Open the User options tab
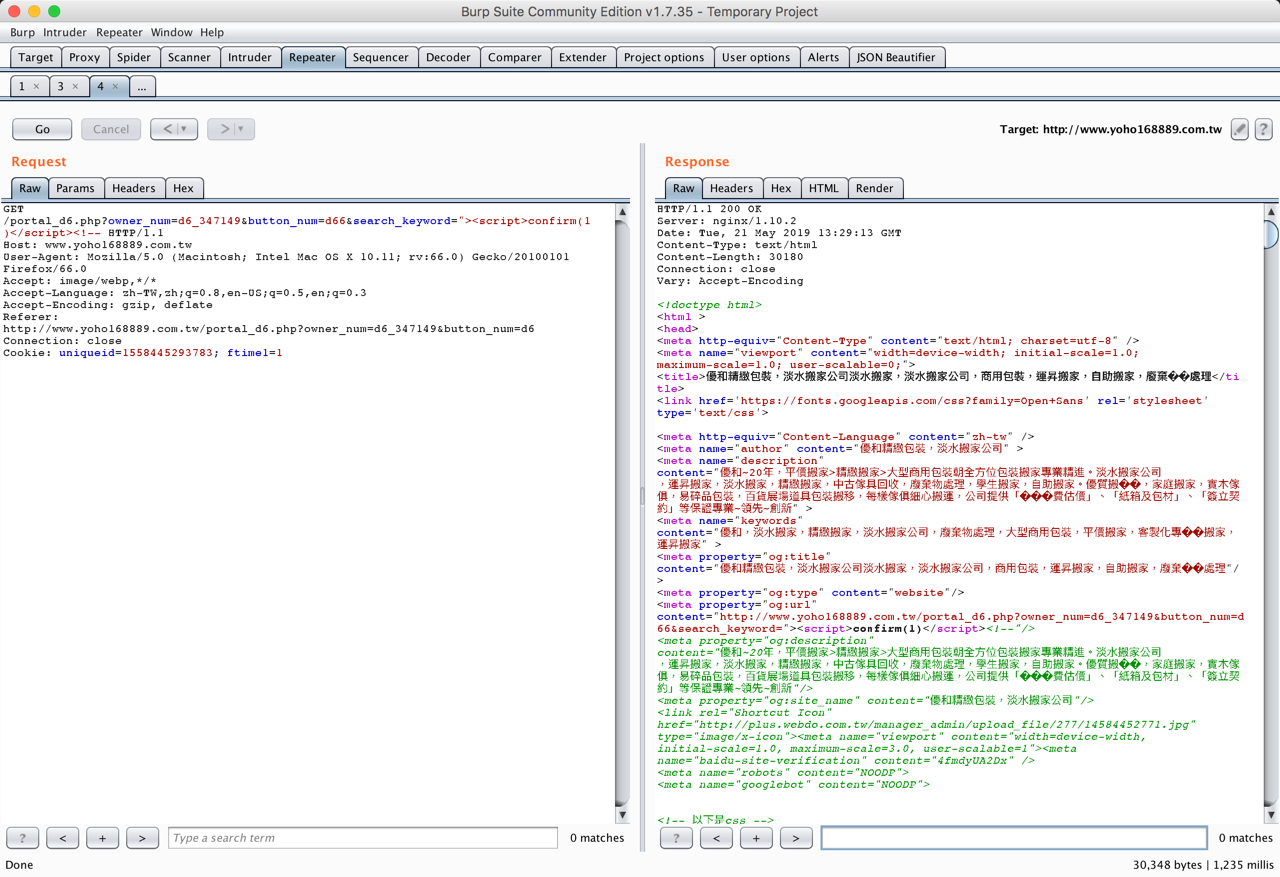This screenshot has width=1280, height=877. [756, 57]
